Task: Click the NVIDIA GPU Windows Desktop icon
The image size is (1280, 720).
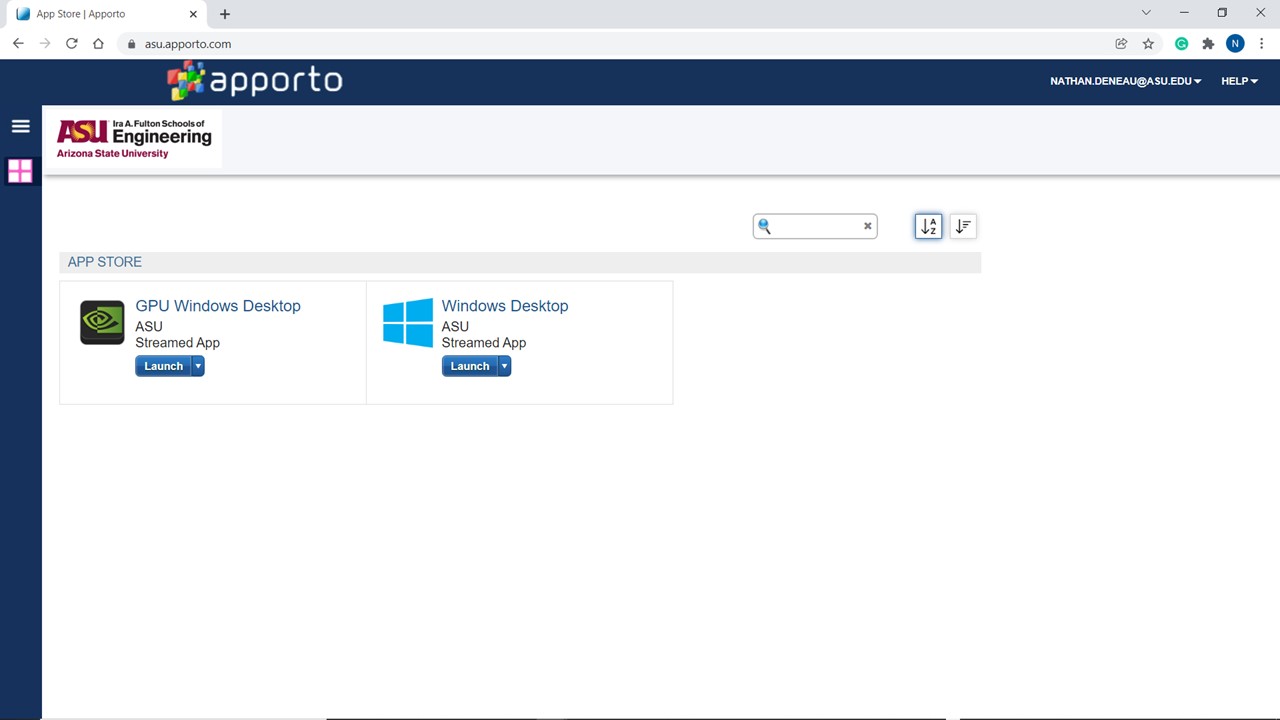Action: [102, 322]
